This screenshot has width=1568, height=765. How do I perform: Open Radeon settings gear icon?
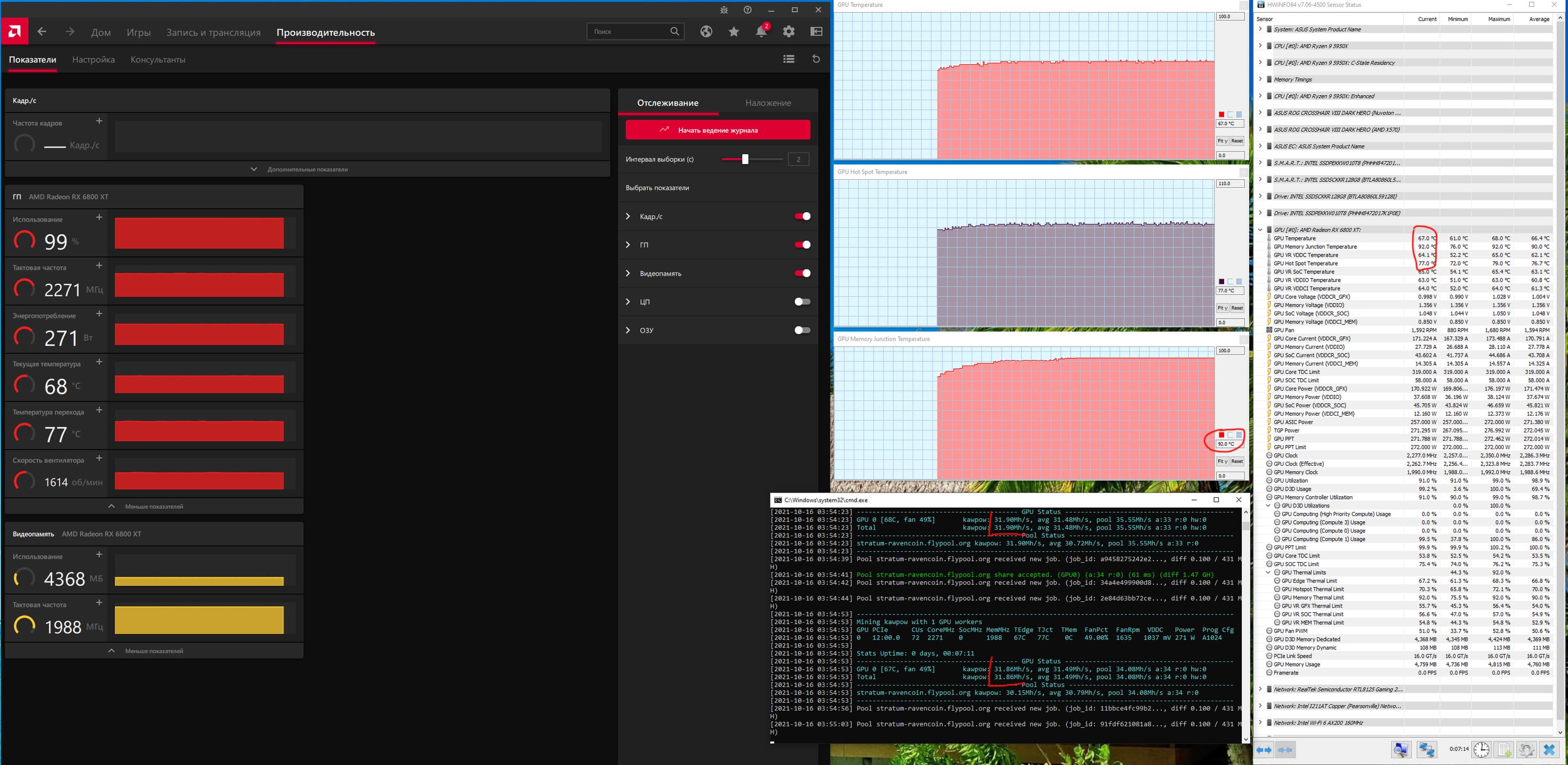click(789, 32)
